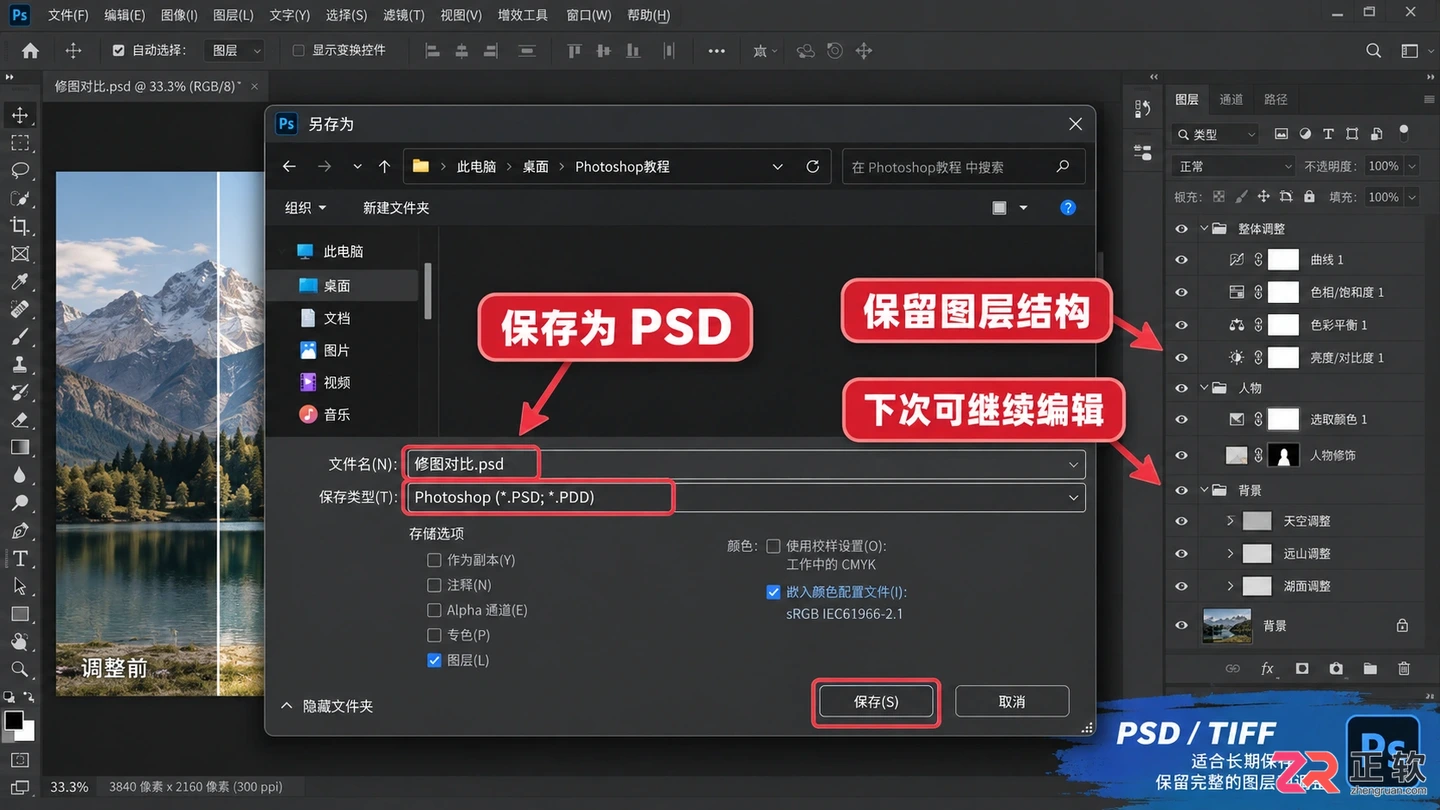Click the 保存(S) button
Screen dimensions: 1440x810
(x=876, y=702)
